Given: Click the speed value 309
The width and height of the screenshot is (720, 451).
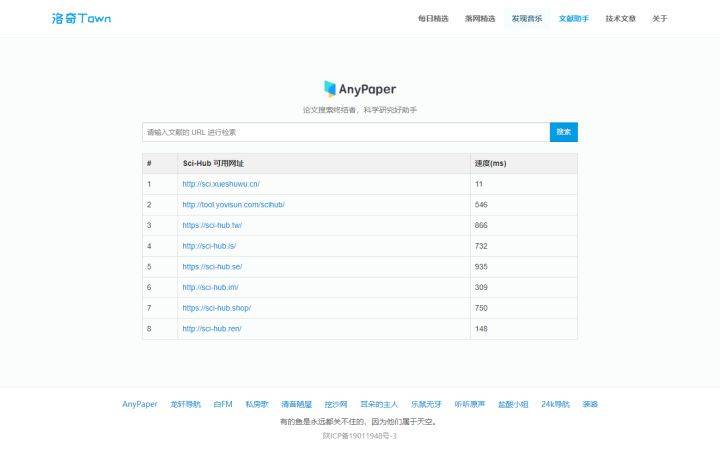Looking at the screenshot, I should click(x=481, y=287).
